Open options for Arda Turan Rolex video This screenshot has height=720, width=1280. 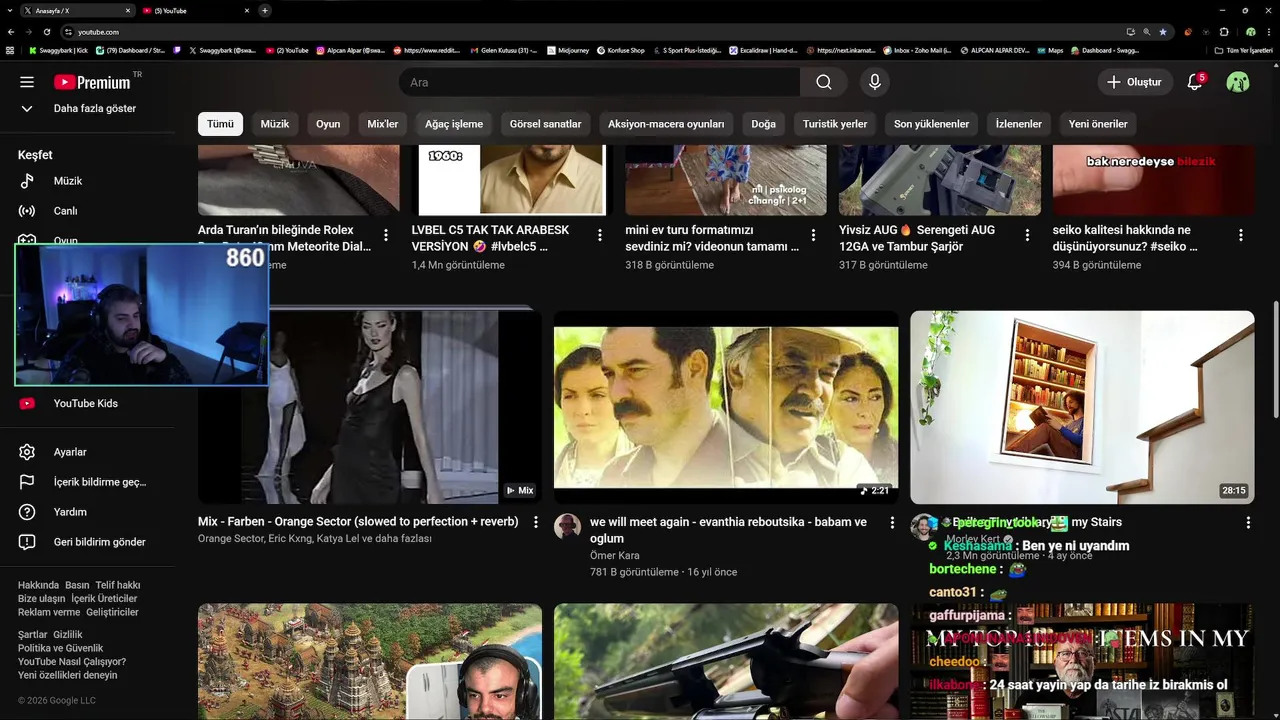[x=386, y=235]
